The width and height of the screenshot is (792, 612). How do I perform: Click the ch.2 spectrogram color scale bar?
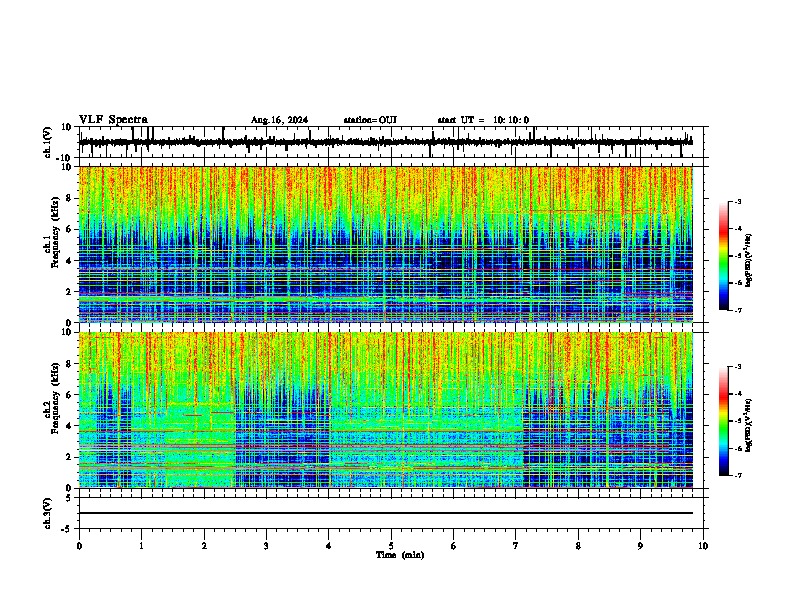724,421
